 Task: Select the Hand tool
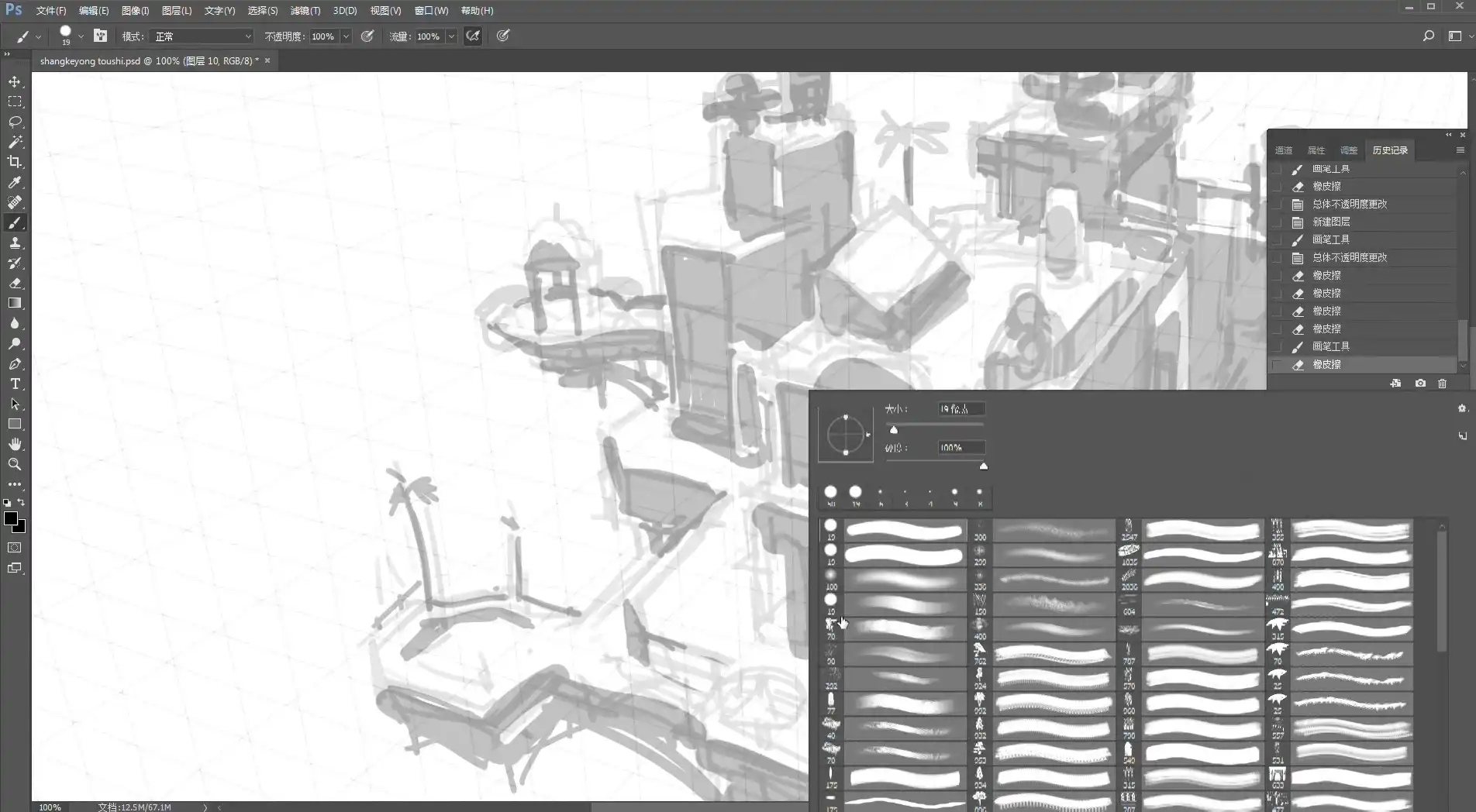15,444
